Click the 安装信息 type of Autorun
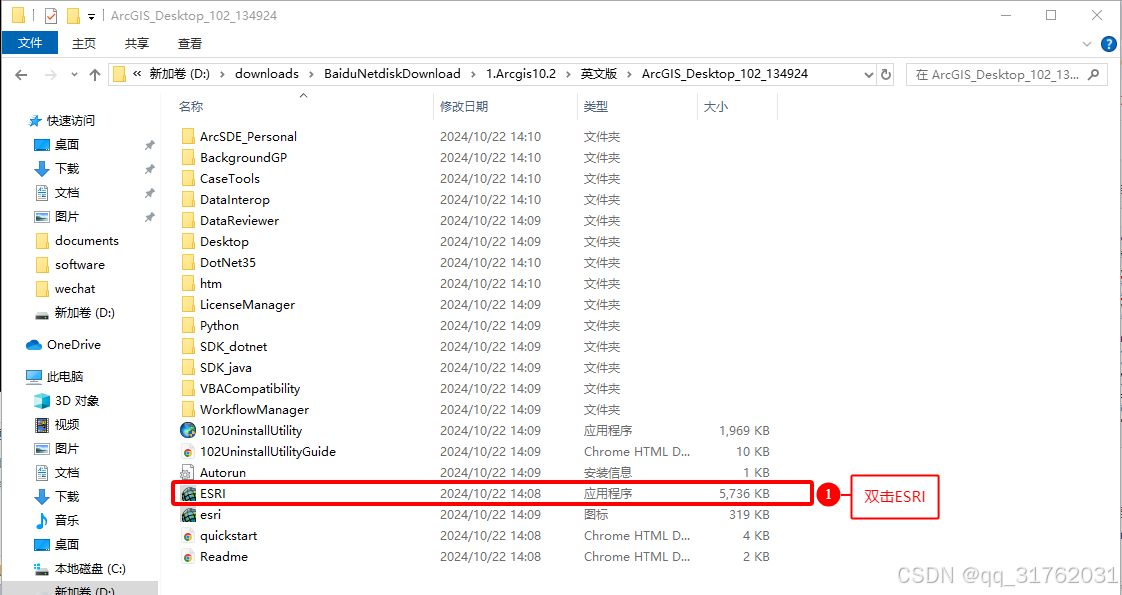This screenshot has width=1122, height=595. (608, 473)
